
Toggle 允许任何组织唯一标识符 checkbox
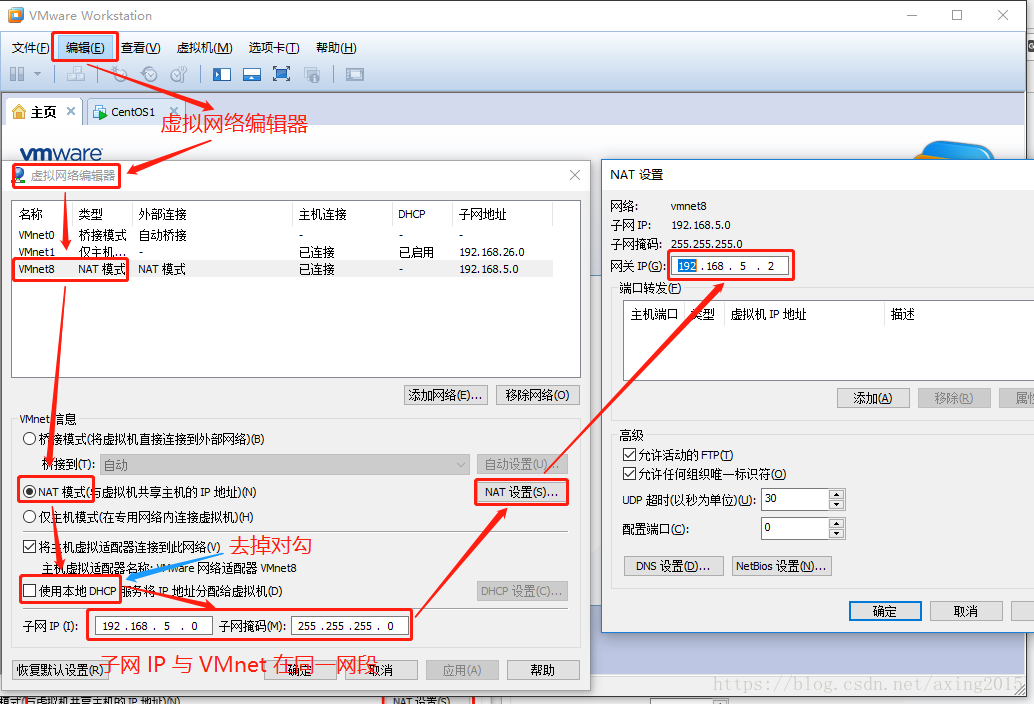[629, 474]
